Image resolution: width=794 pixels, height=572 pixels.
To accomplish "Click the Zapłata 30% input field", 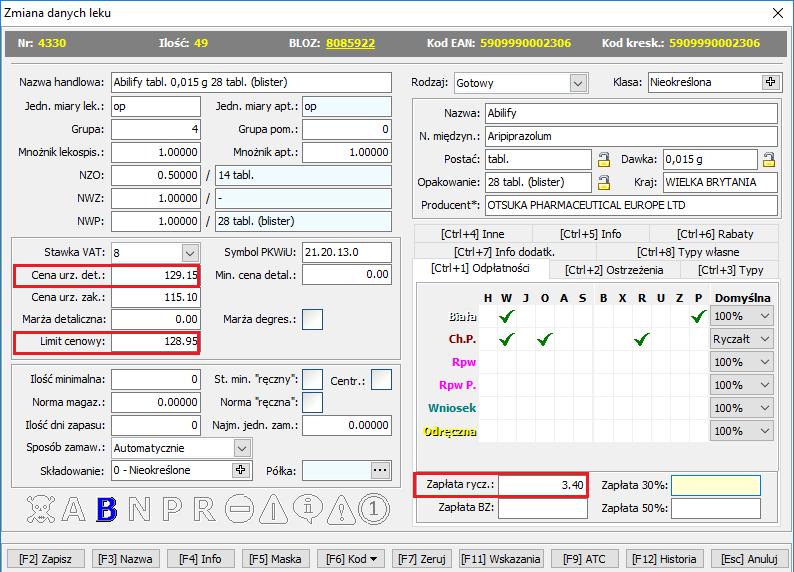I will pos(716,485).
